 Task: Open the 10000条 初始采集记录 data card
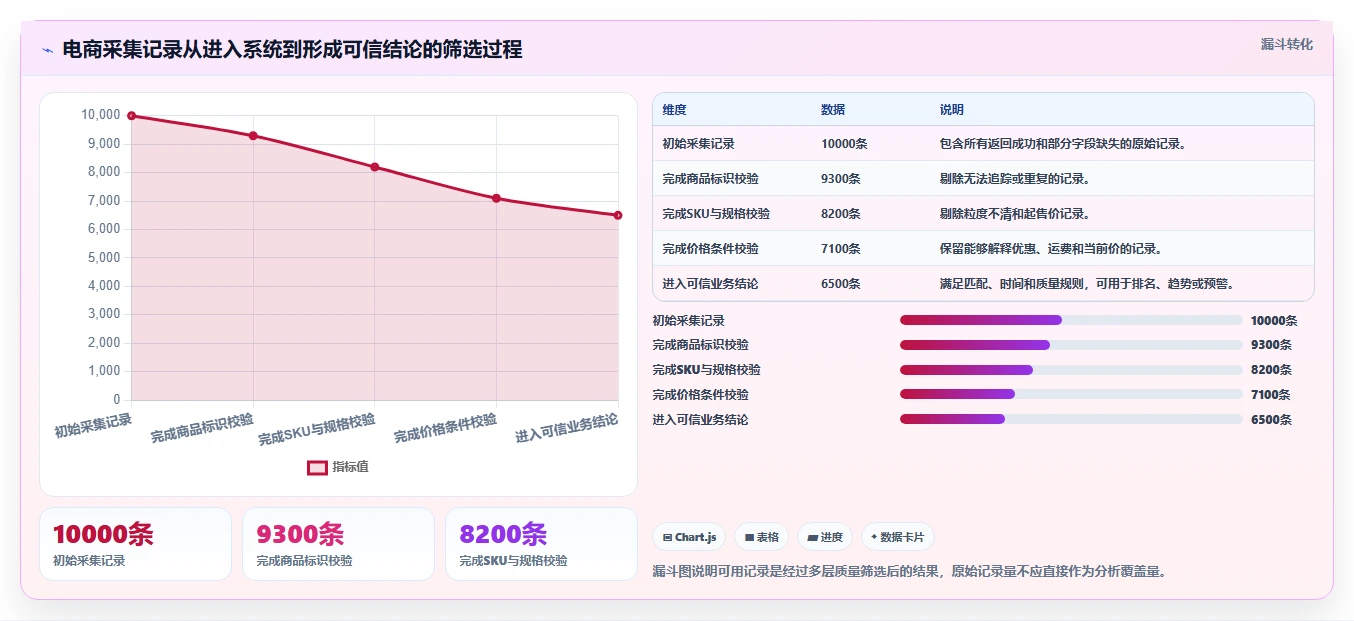tap(135, 544)
